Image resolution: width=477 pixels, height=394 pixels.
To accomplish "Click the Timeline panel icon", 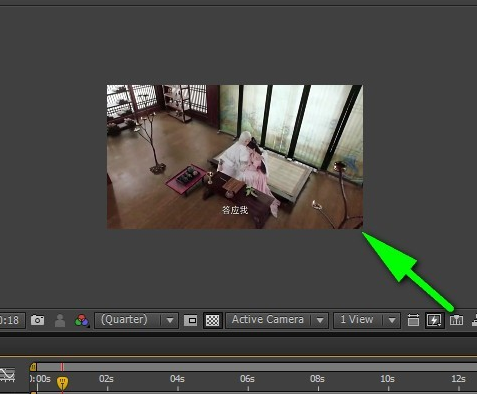I will 456,320.
